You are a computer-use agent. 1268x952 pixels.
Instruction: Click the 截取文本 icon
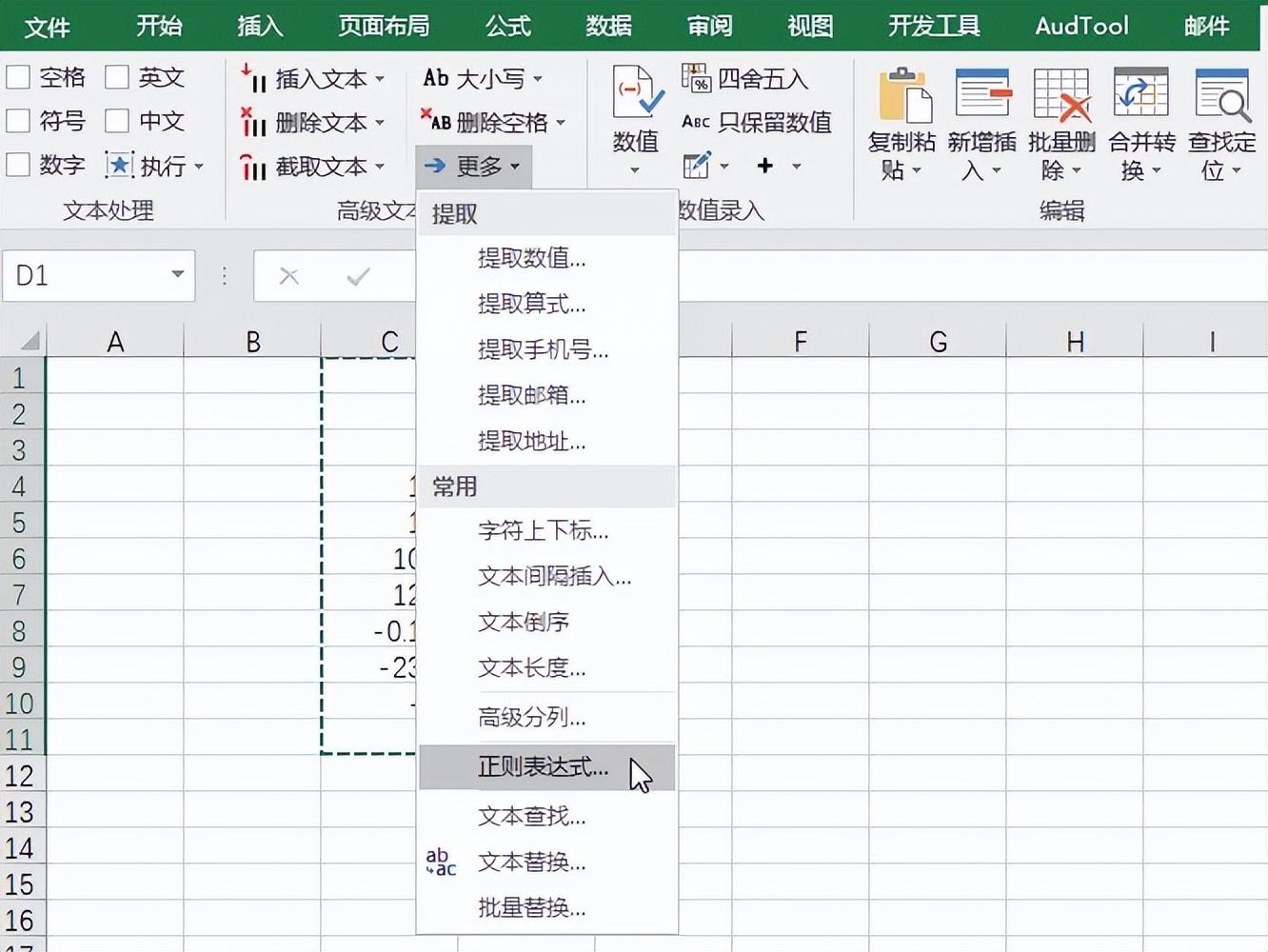click(x=253, y=167)
